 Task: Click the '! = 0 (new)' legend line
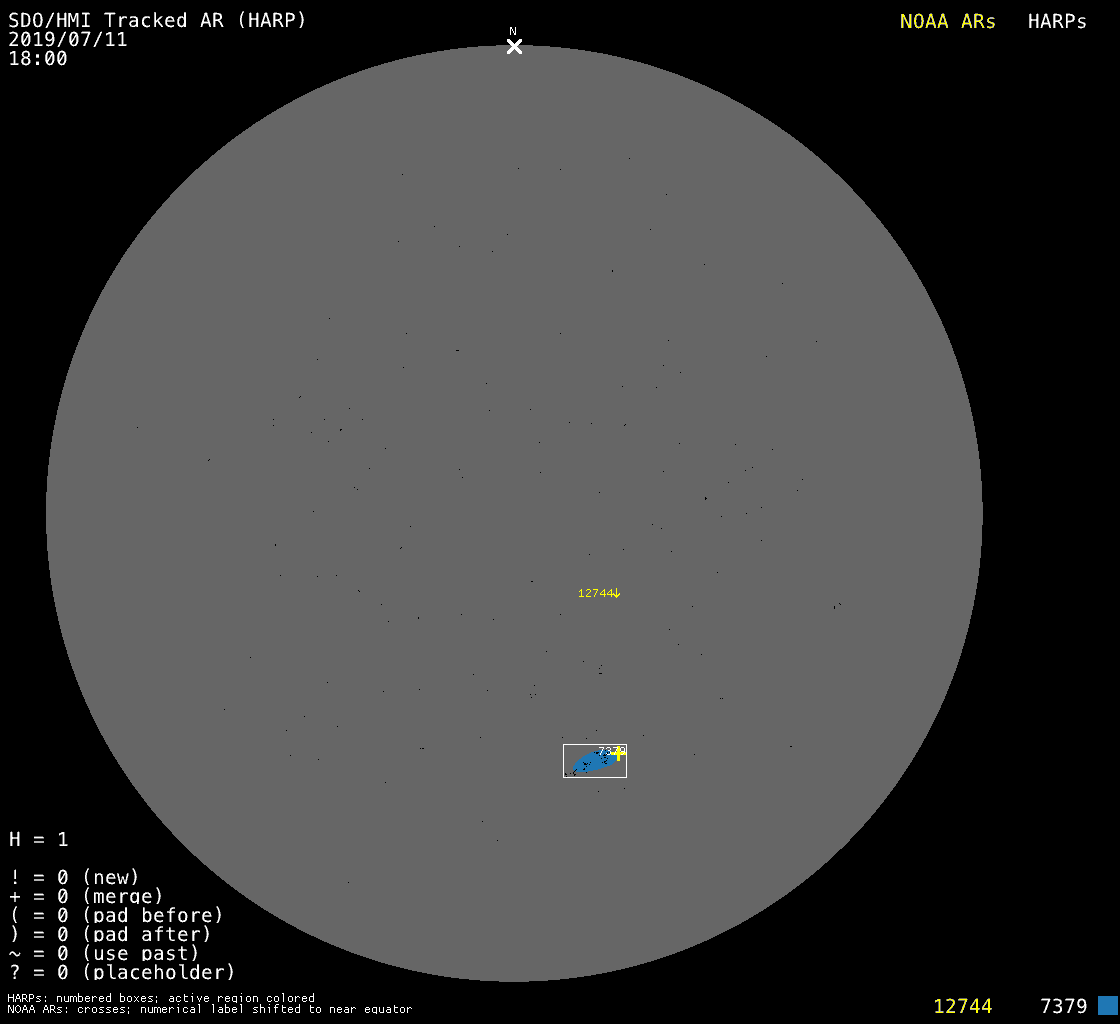pos(74,877)
